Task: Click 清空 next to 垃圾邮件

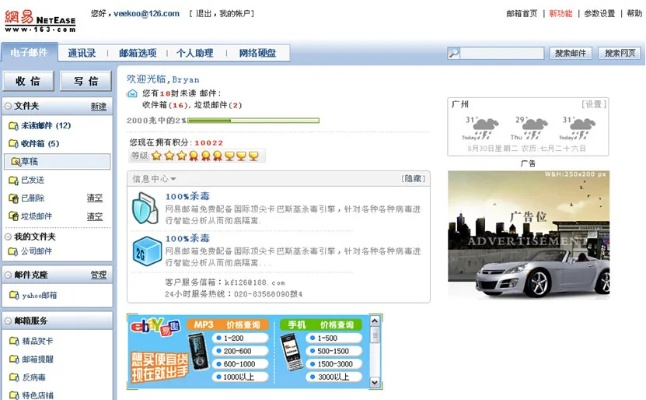Action: coord(95,216)
